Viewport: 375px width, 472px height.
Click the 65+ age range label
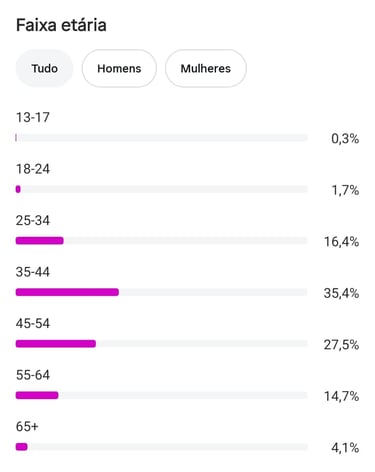click(x=27, y=426)
